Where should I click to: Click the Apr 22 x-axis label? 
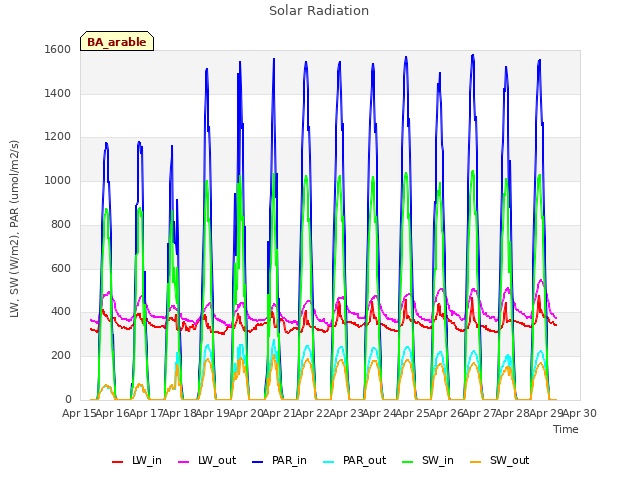312,413
